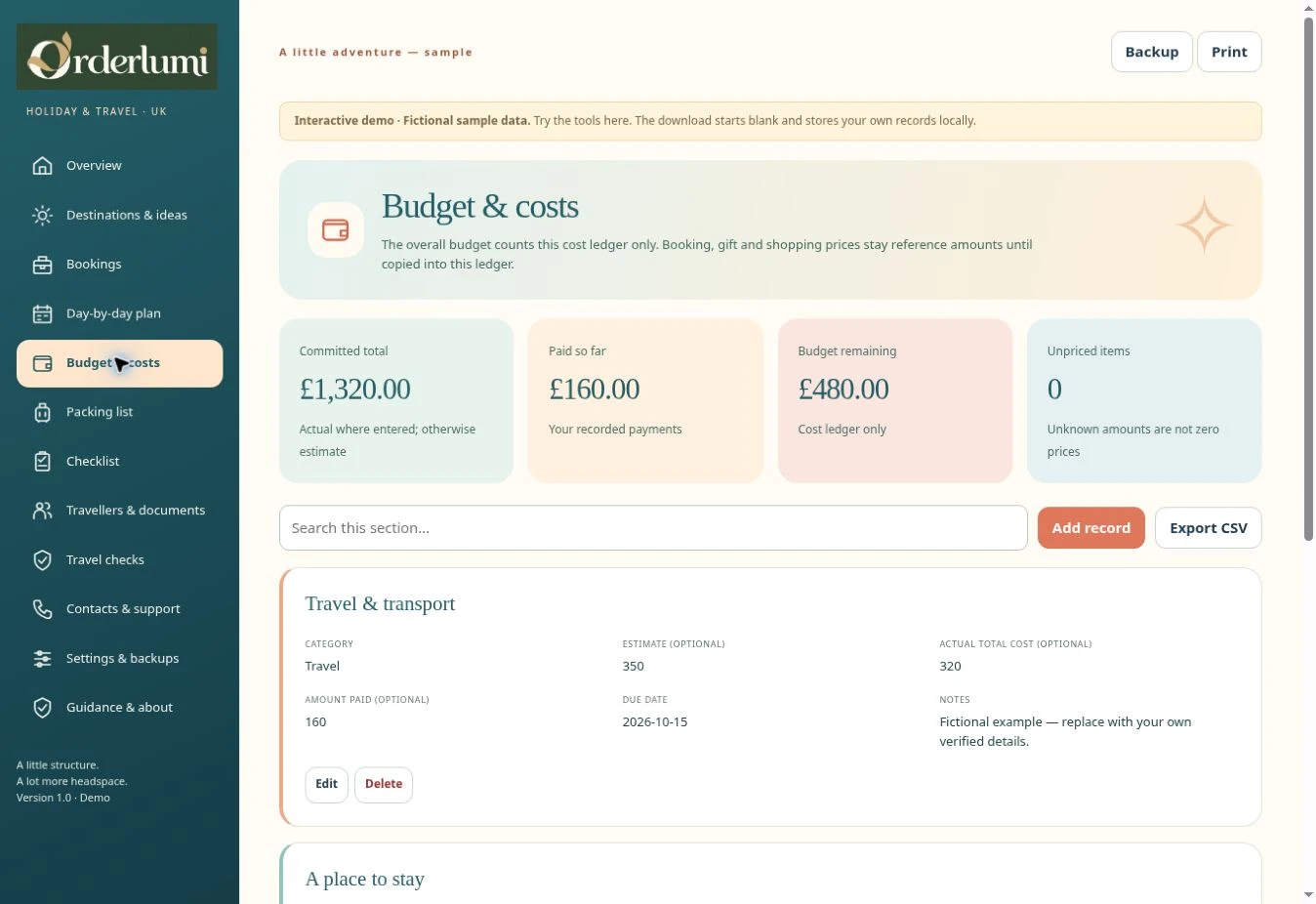The width and height of the screenshot is (1316, 904).
Task: Click the due date 2026-10-15
Action: (x=655, y=722)
